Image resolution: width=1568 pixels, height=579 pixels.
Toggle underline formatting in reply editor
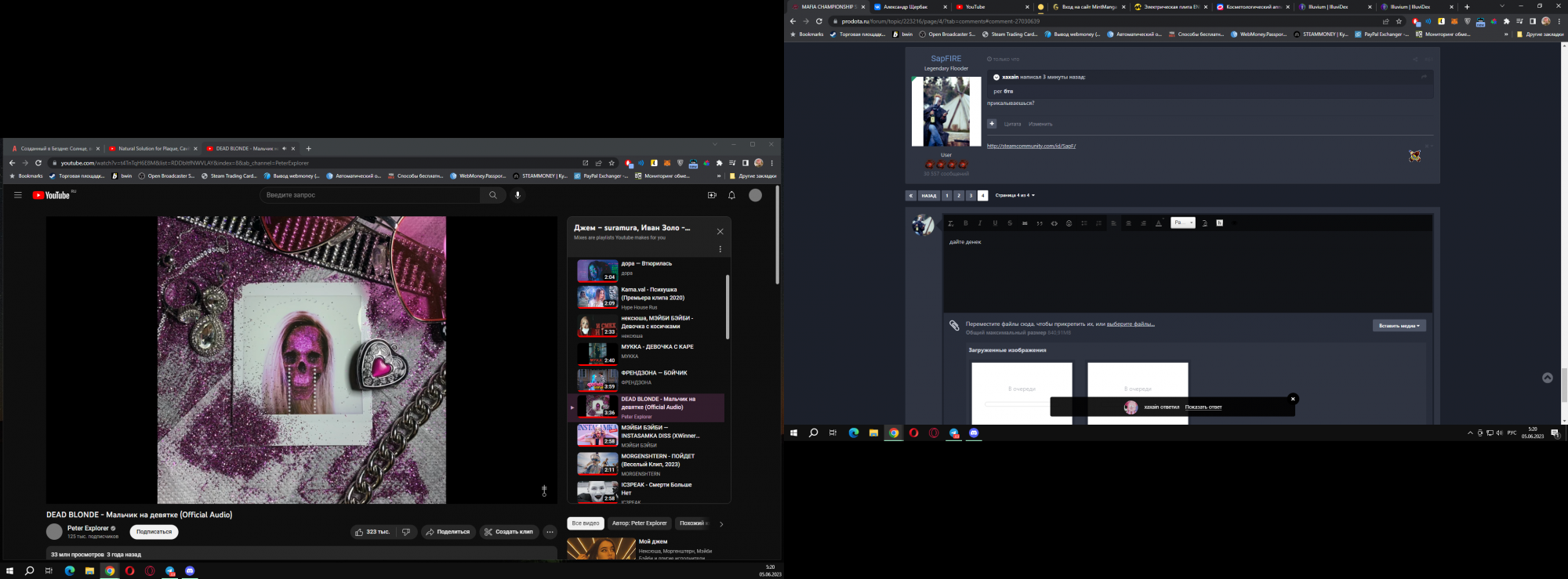pos(995,223)
